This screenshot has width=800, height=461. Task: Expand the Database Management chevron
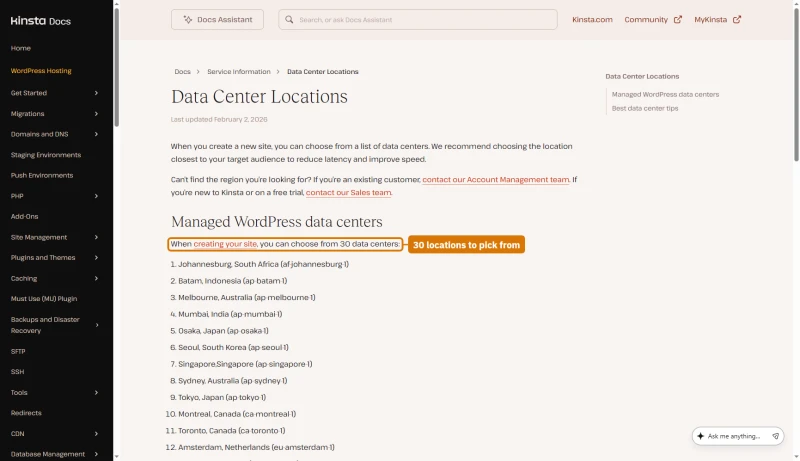coord(96,454)
